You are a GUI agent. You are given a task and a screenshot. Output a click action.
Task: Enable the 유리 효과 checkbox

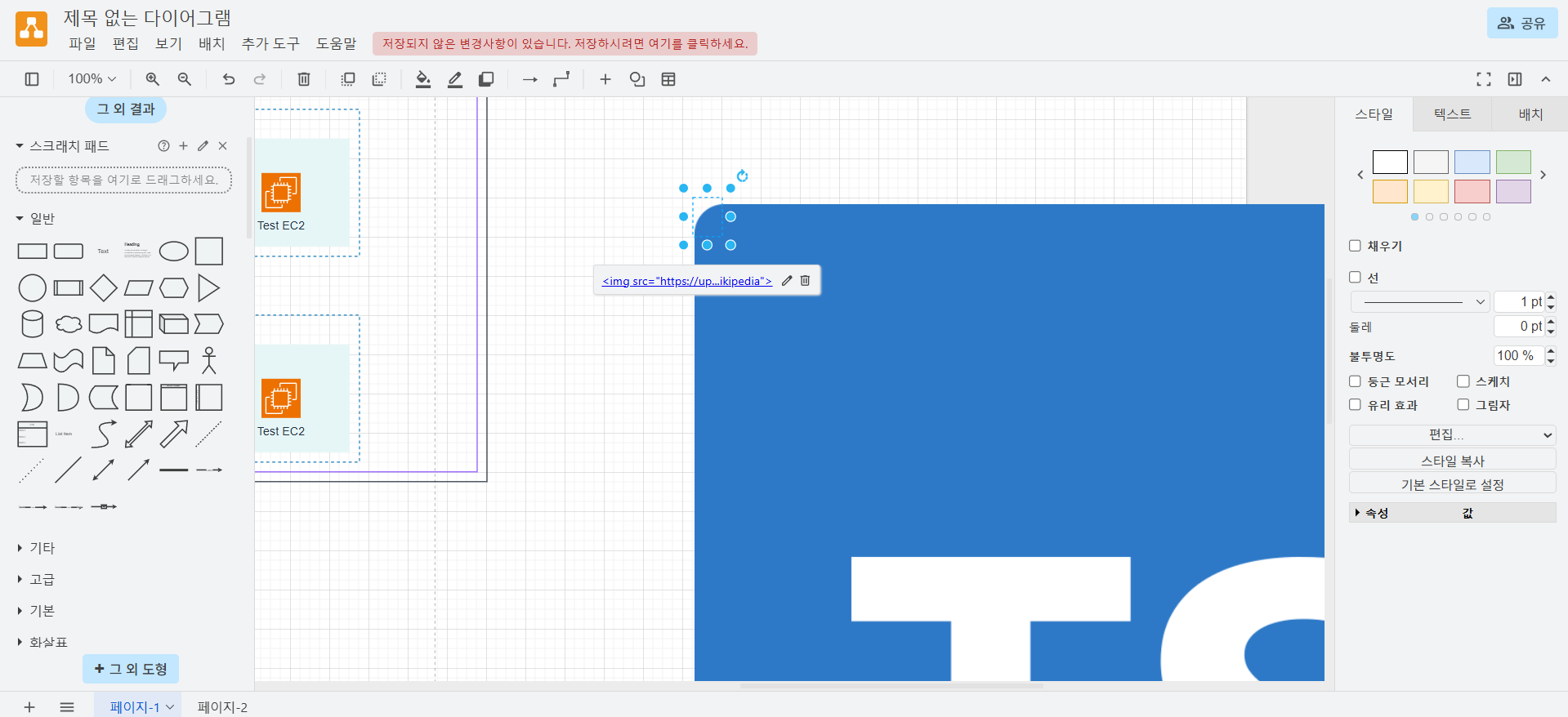coord(1355,405)
